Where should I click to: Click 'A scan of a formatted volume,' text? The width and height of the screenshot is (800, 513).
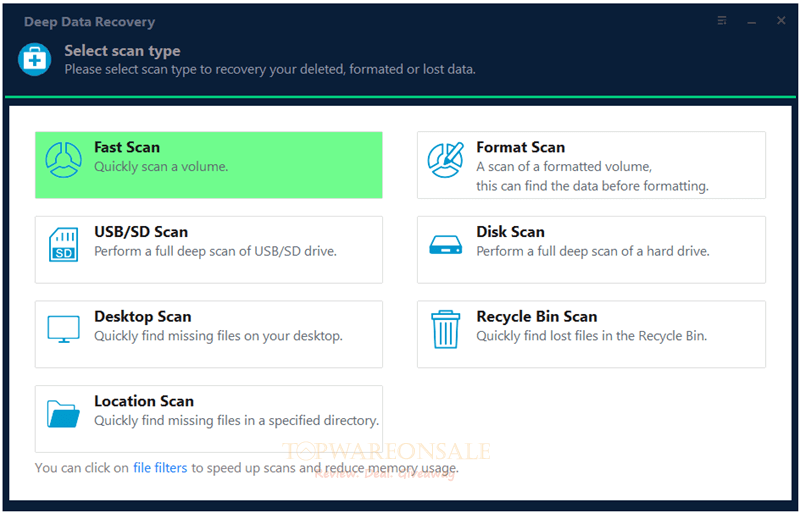[x=564, y=166]
